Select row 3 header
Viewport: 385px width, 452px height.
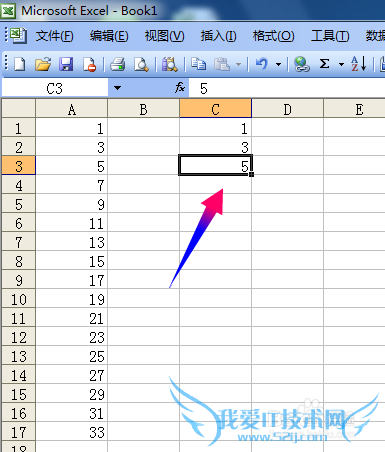pos(18,166)
